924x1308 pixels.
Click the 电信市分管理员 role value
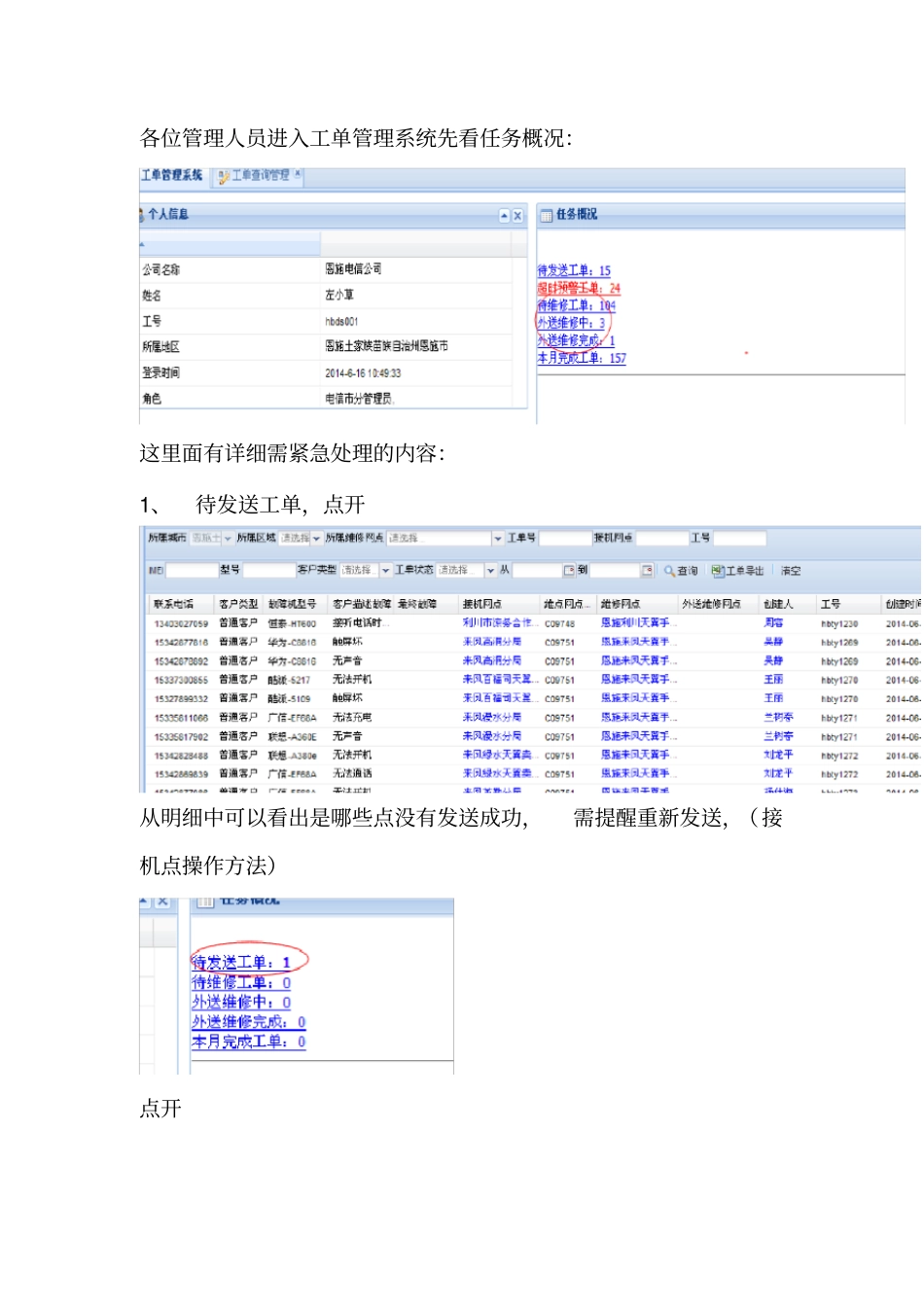[x=360, y=399]
